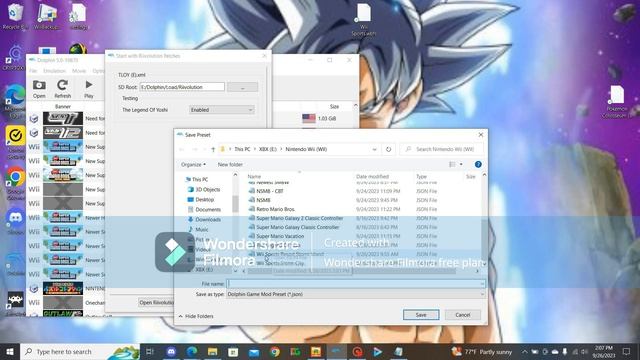The width and height of the screenshot is (640, 360).
Task: Edit the SD Root path field
Action: (182, 87)
